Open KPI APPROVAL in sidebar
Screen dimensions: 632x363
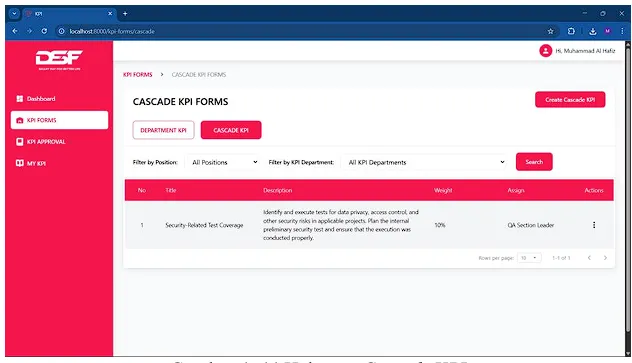tap(59, 142)
